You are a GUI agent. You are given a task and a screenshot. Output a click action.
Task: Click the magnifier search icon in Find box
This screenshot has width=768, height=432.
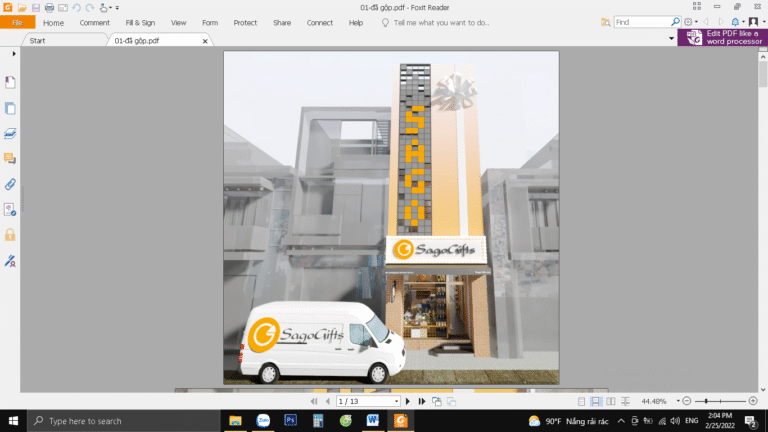pyautogui.click(x=675, y=22)
